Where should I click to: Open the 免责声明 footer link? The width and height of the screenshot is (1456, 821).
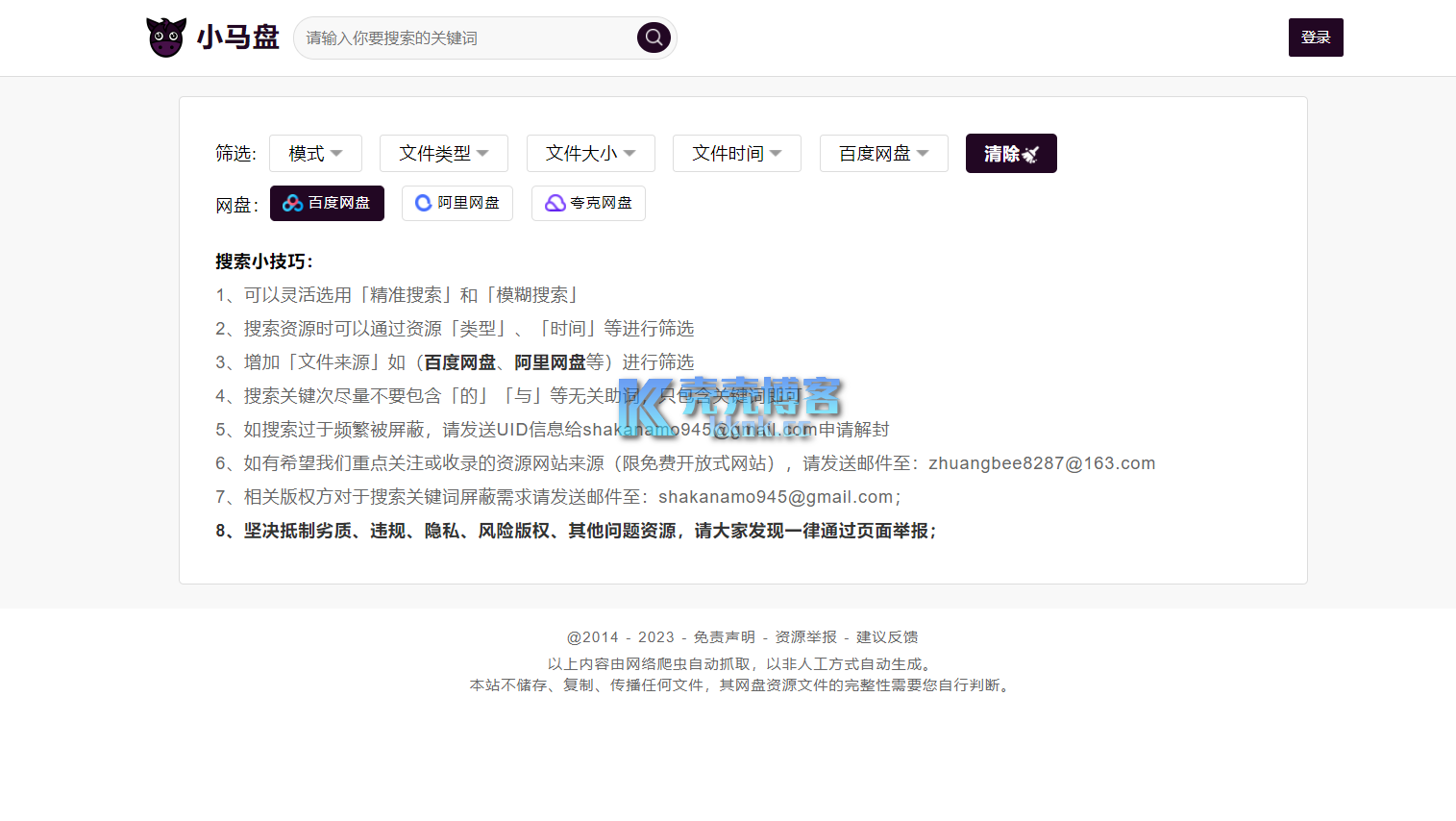pyautogui.click(x=724, y=637)
